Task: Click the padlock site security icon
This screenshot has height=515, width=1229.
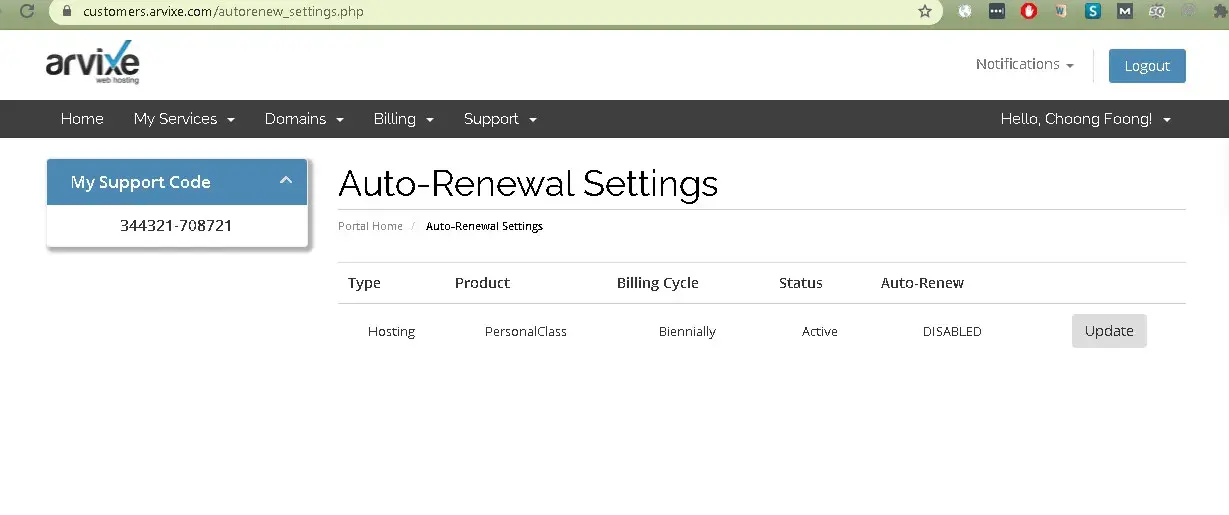Action: (x=68, y=12)
